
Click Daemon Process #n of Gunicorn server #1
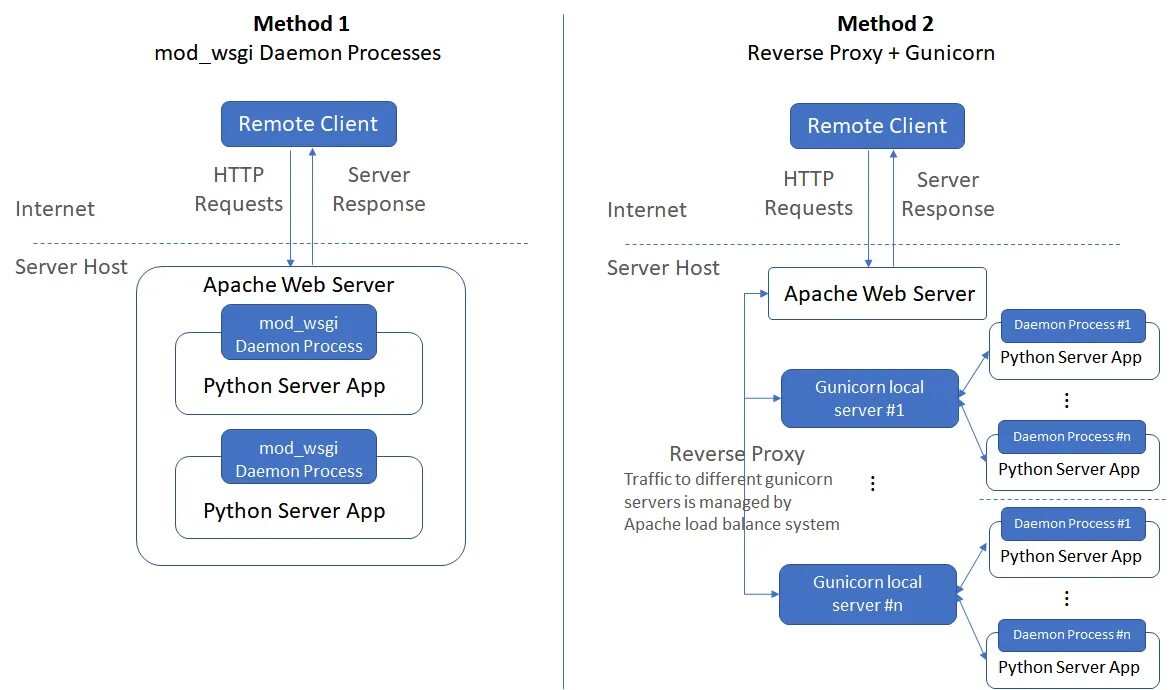pyautogui.click(x=1072, y=437)
